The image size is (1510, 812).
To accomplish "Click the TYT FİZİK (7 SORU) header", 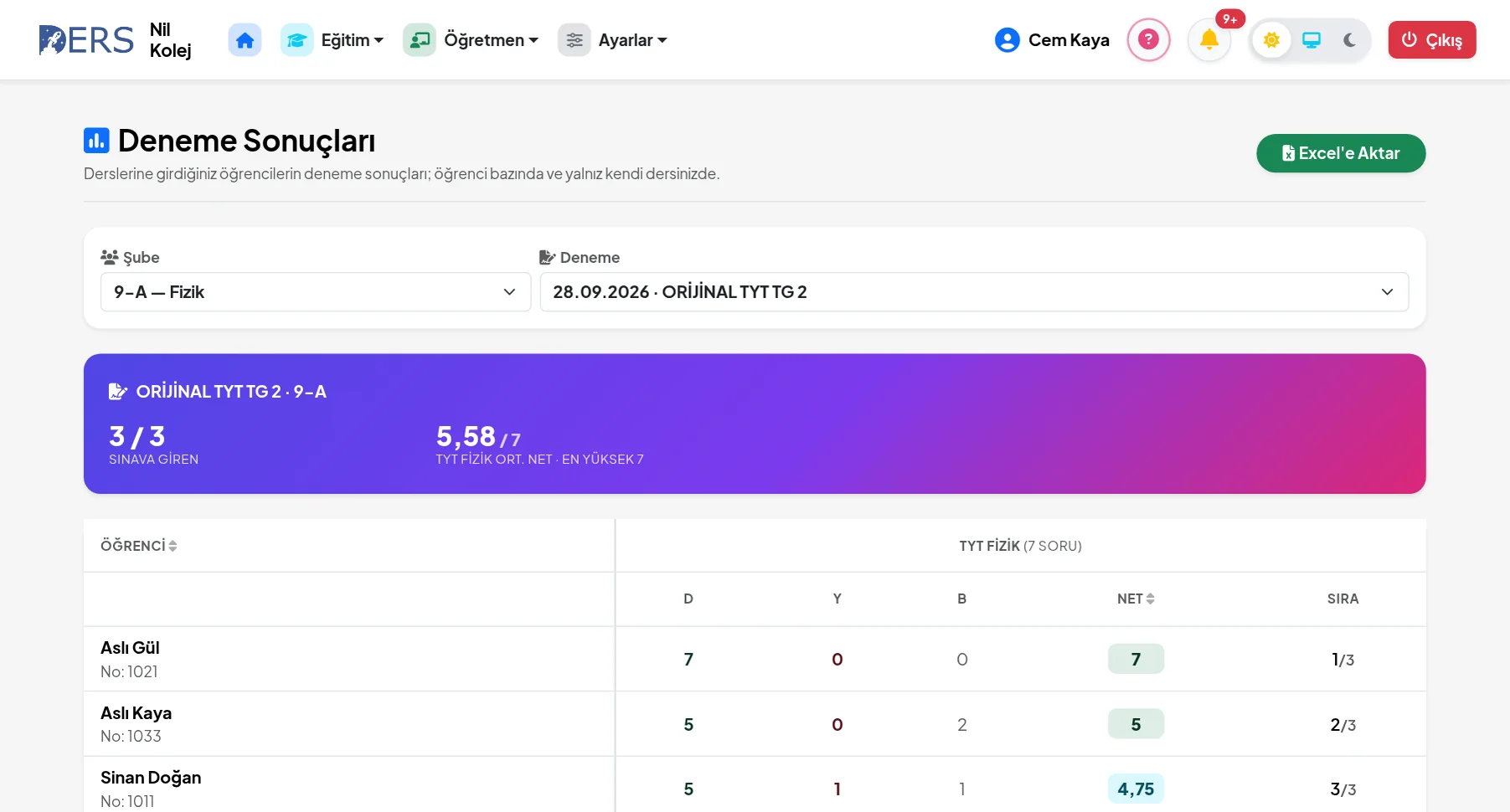I will pyautogui.click(x=1020, y=546).
